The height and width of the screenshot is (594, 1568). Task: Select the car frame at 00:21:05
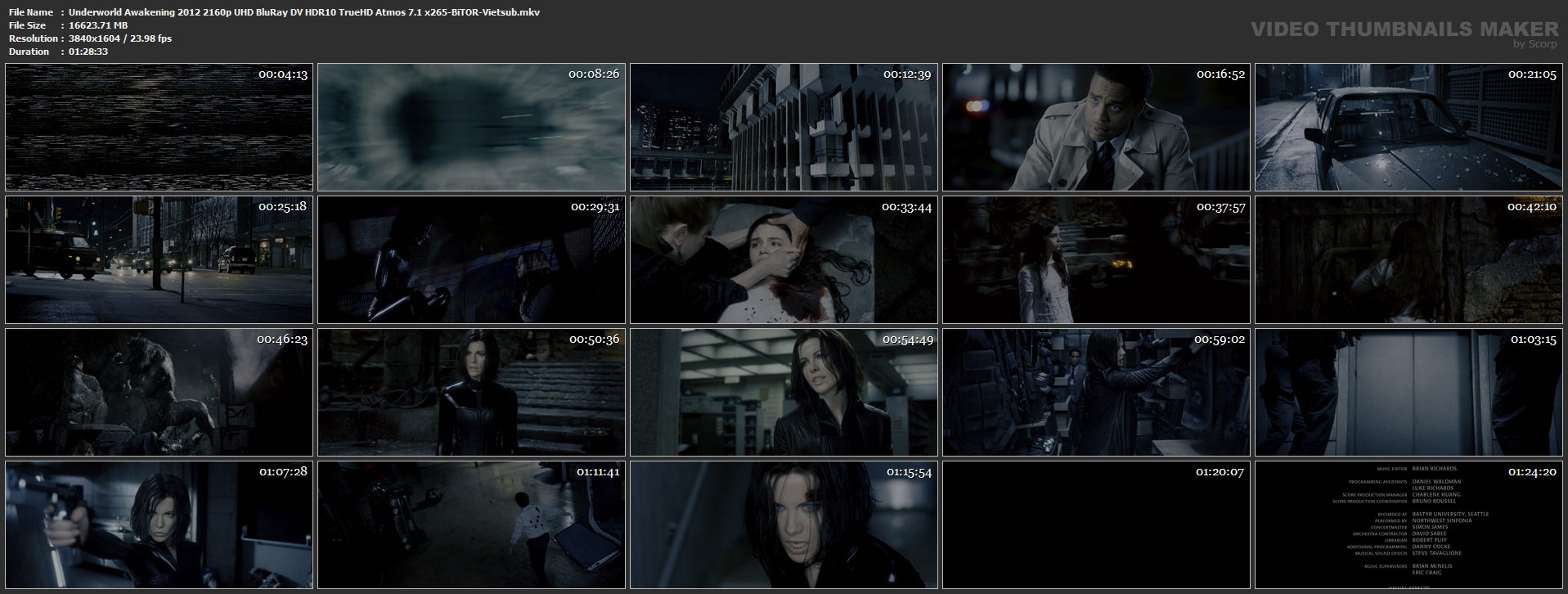pos(1409,128)
